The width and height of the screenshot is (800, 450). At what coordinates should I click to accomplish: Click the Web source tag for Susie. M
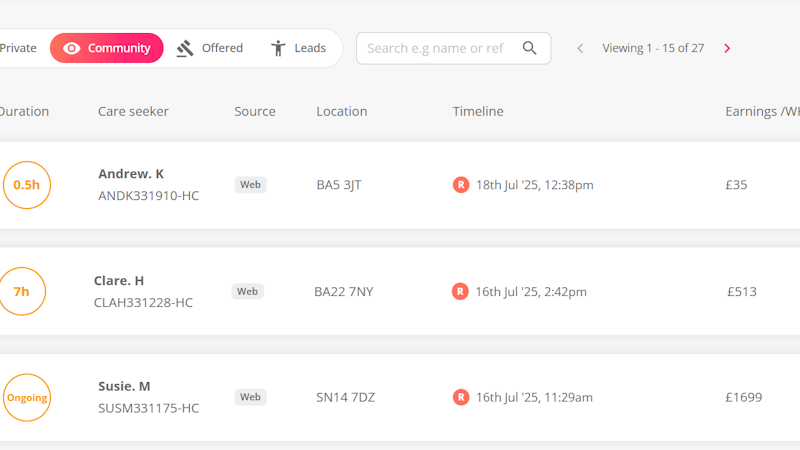point(251,397)
